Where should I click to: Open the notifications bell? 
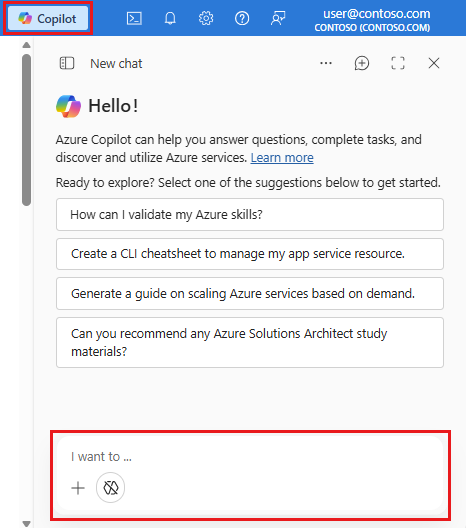(x=170, y=19)
